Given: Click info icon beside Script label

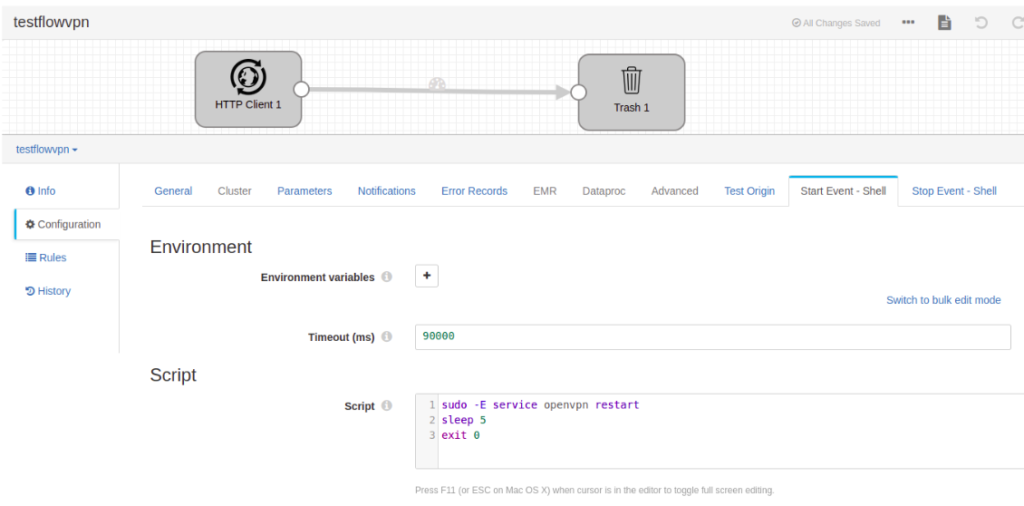Looking at the screenshot, I should pyautogui.click(x=387, y=405).
